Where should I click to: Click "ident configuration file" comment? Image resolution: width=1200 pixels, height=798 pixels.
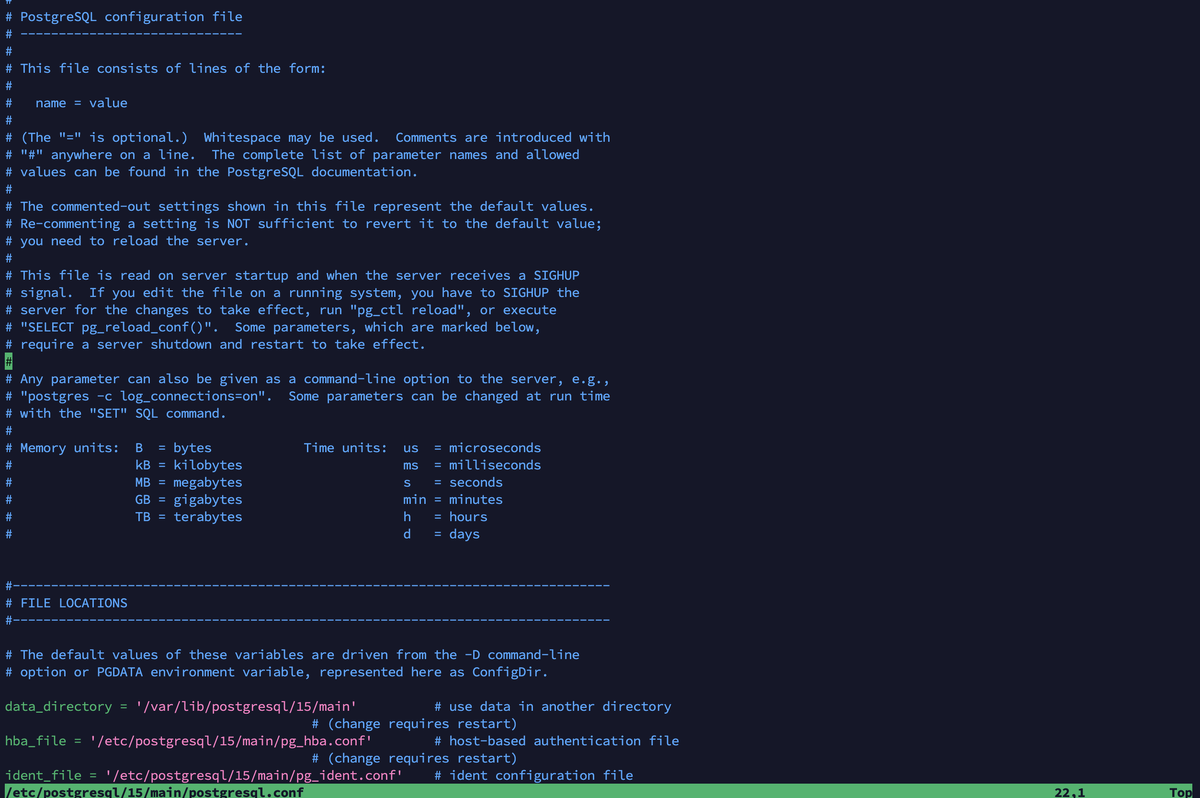(x=533, y=775)
